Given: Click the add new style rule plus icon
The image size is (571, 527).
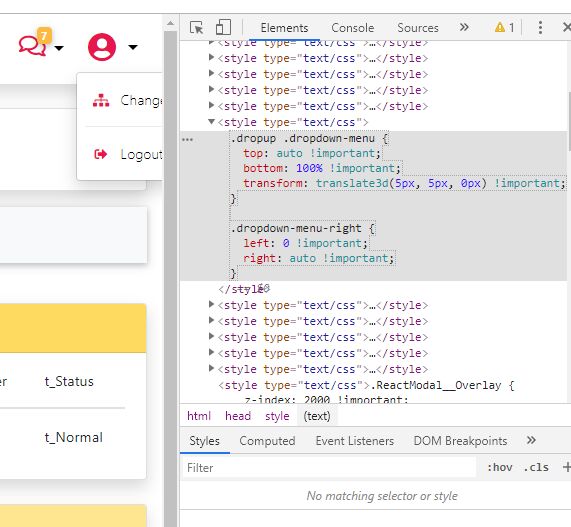Looking at the screenshot, I should (x=567, y=467).
